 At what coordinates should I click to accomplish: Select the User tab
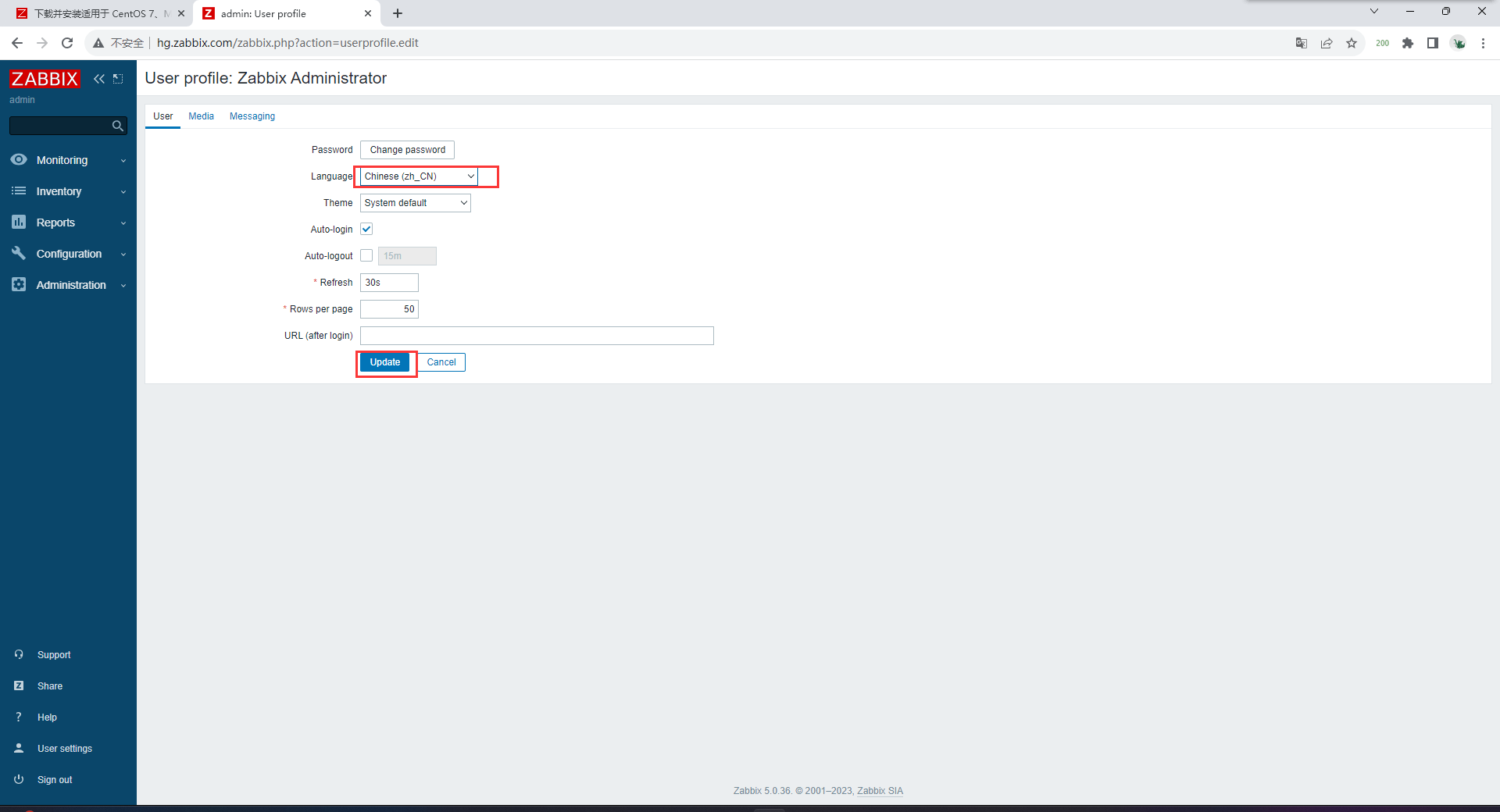pyautogui.click(x=162, y=116)
